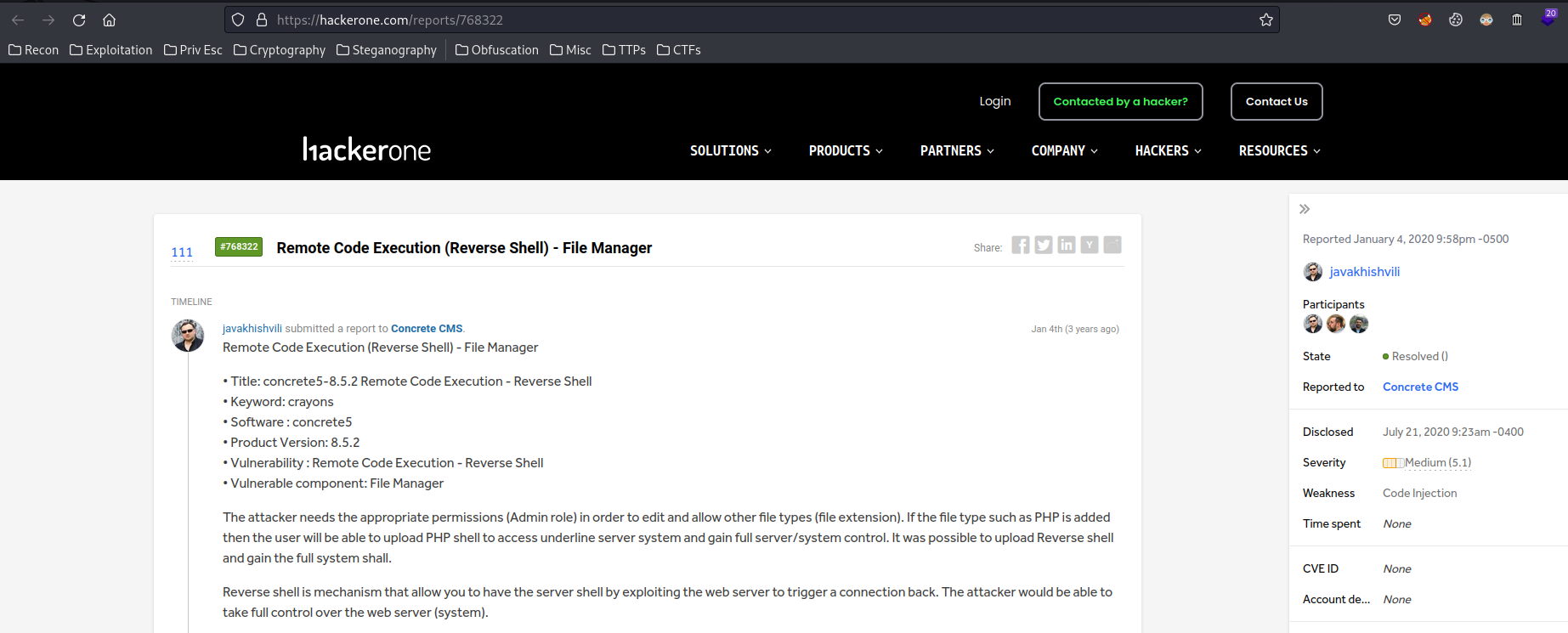Select the first participant avatar
1568x633 pixels.
1313,324
